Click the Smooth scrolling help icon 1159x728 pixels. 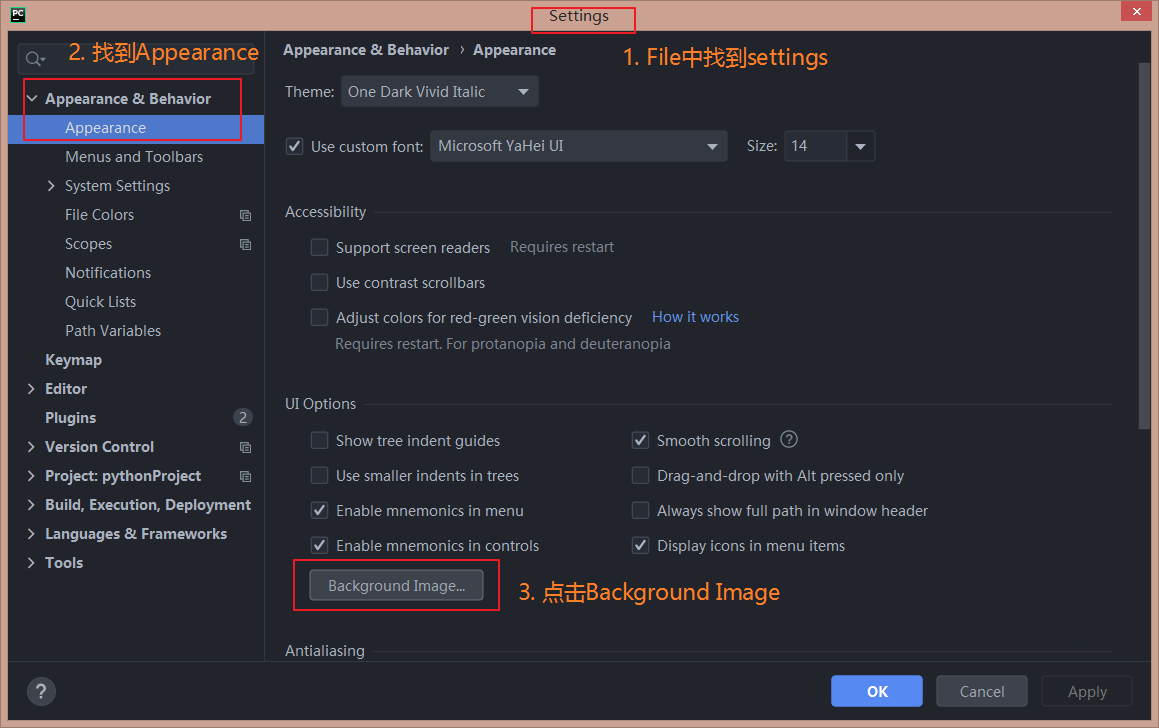pyautogui.click(x=789, y=440)
